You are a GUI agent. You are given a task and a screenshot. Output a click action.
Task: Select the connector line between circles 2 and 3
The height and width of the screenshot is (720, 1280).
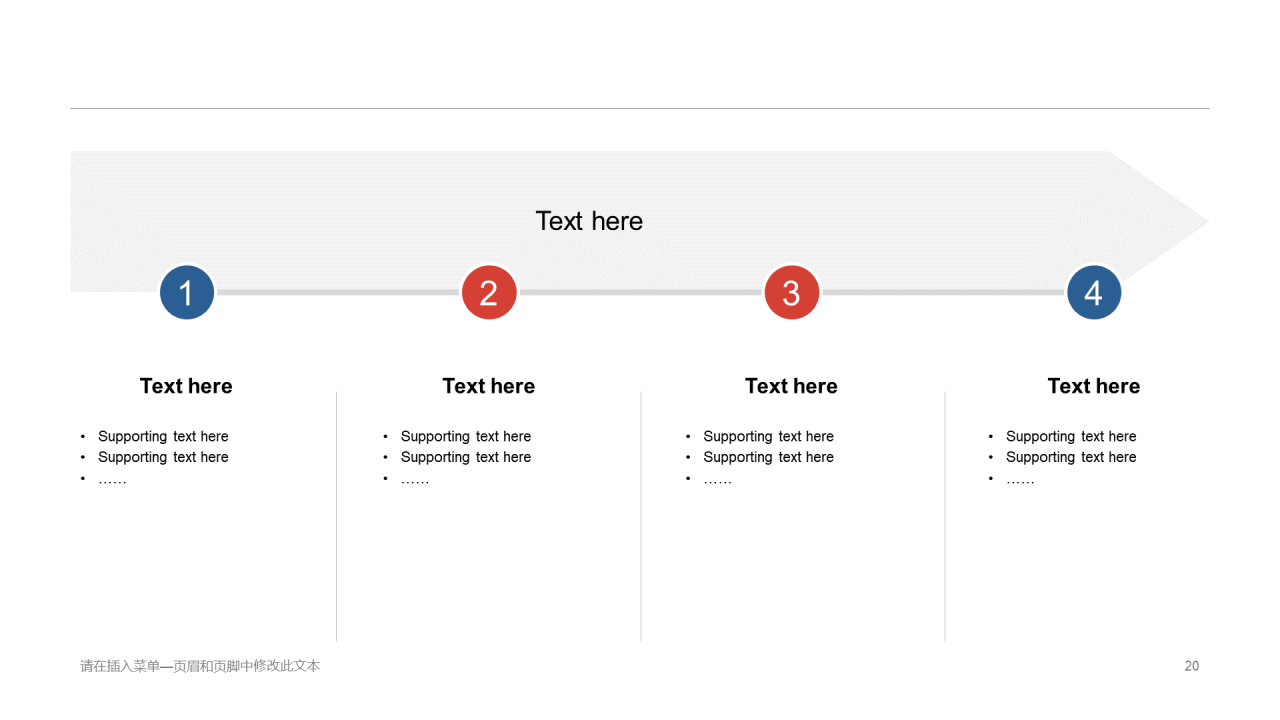coord(640,292)
